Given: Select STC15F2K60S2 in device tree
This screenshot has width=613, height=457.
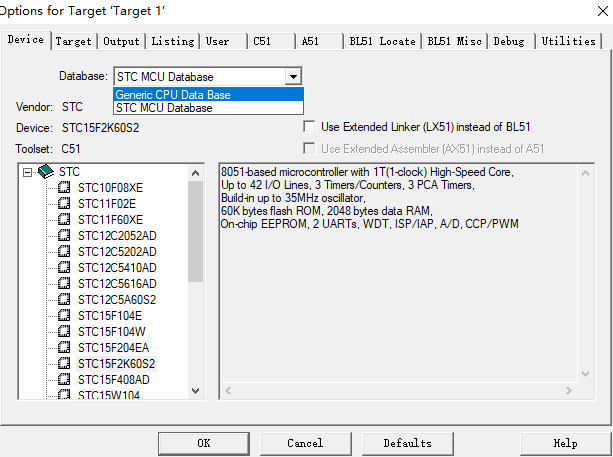Looking at the screenshot, I should pos(116,364).
